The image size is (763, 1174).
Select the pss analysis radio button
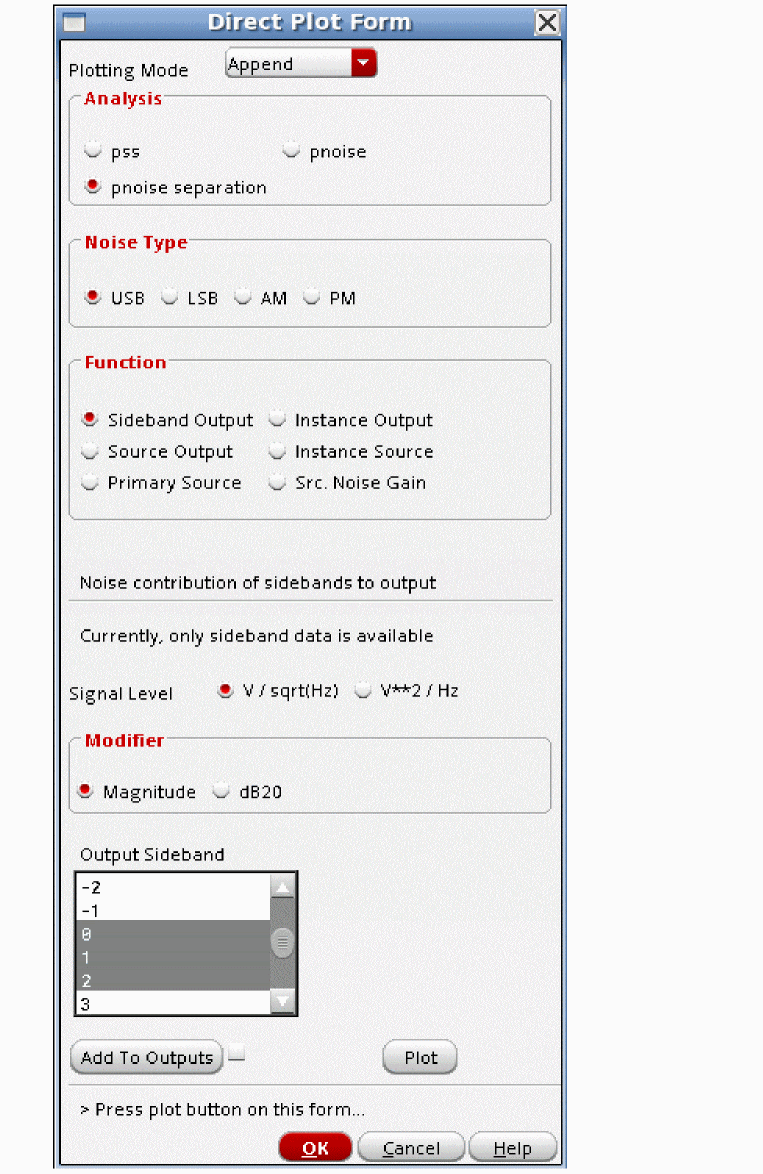coord(93,150)
